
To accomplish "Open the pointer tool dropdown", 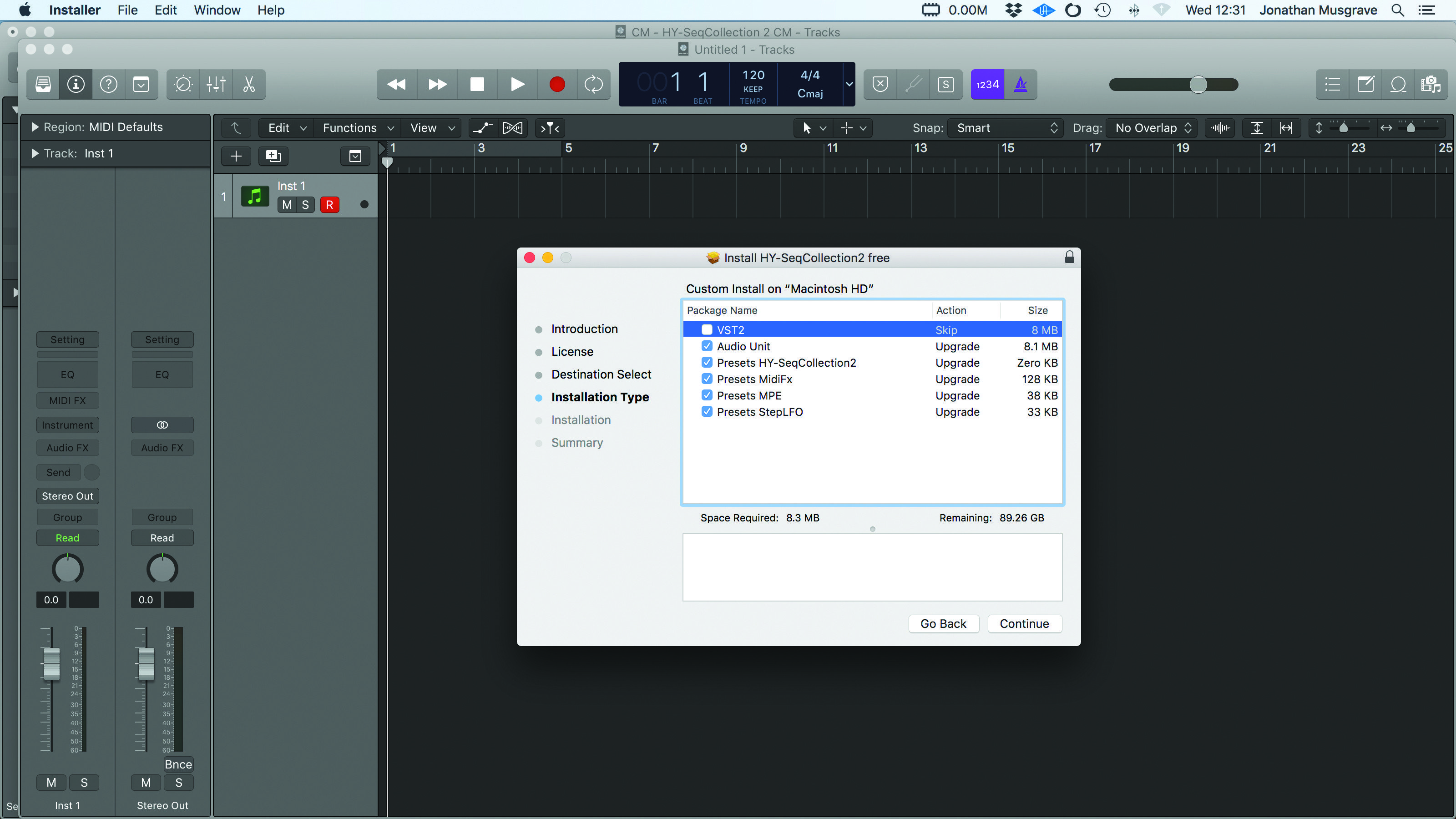I will [814, 128].
